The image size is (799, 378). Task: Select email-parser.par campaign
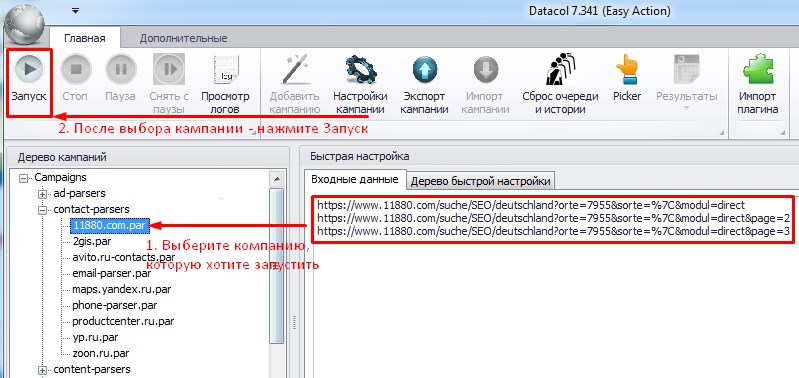tap(111, 274)
